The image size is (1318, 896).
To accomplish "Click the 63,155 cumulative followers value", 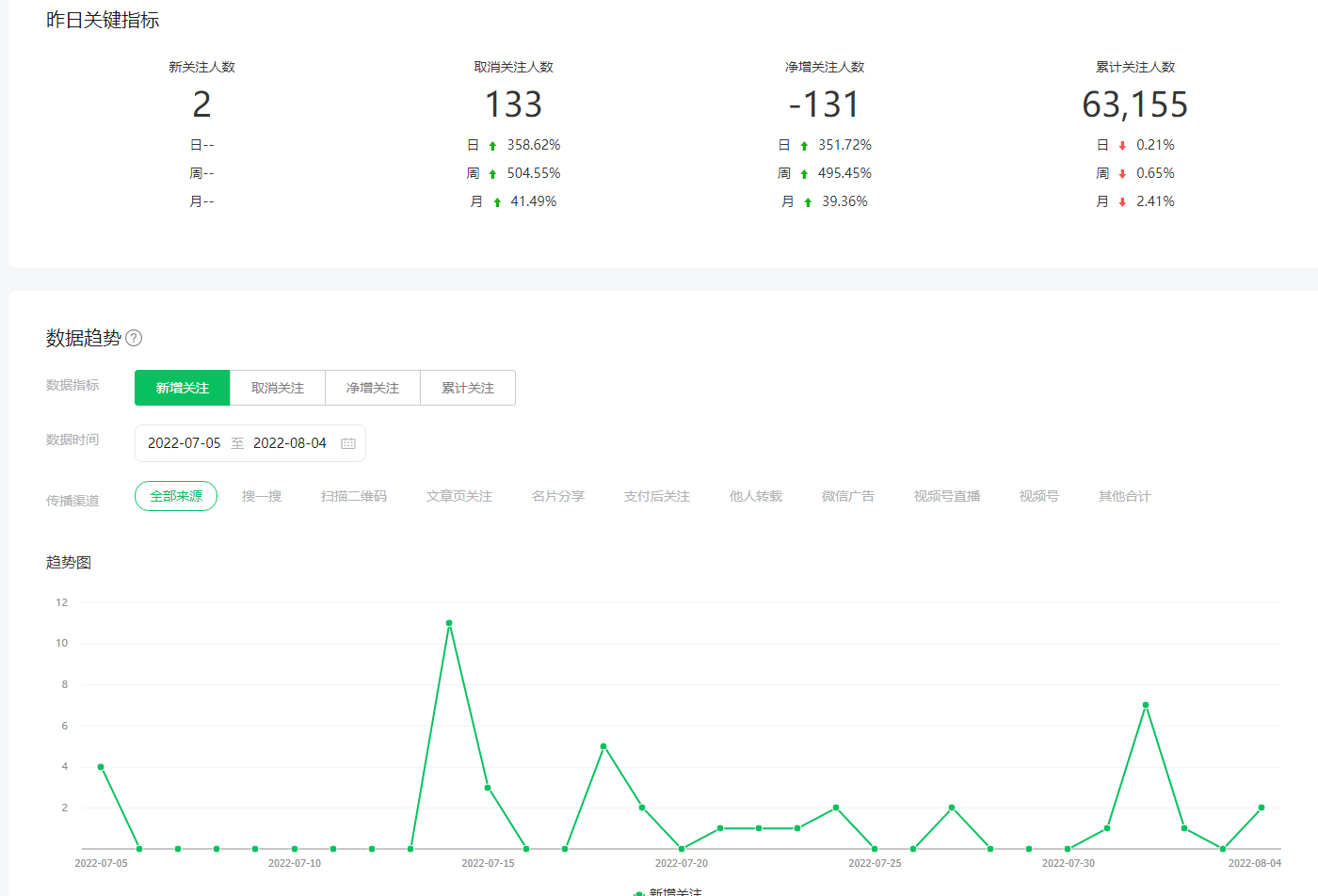I will pyautogui.click(x=1135, y=104).
